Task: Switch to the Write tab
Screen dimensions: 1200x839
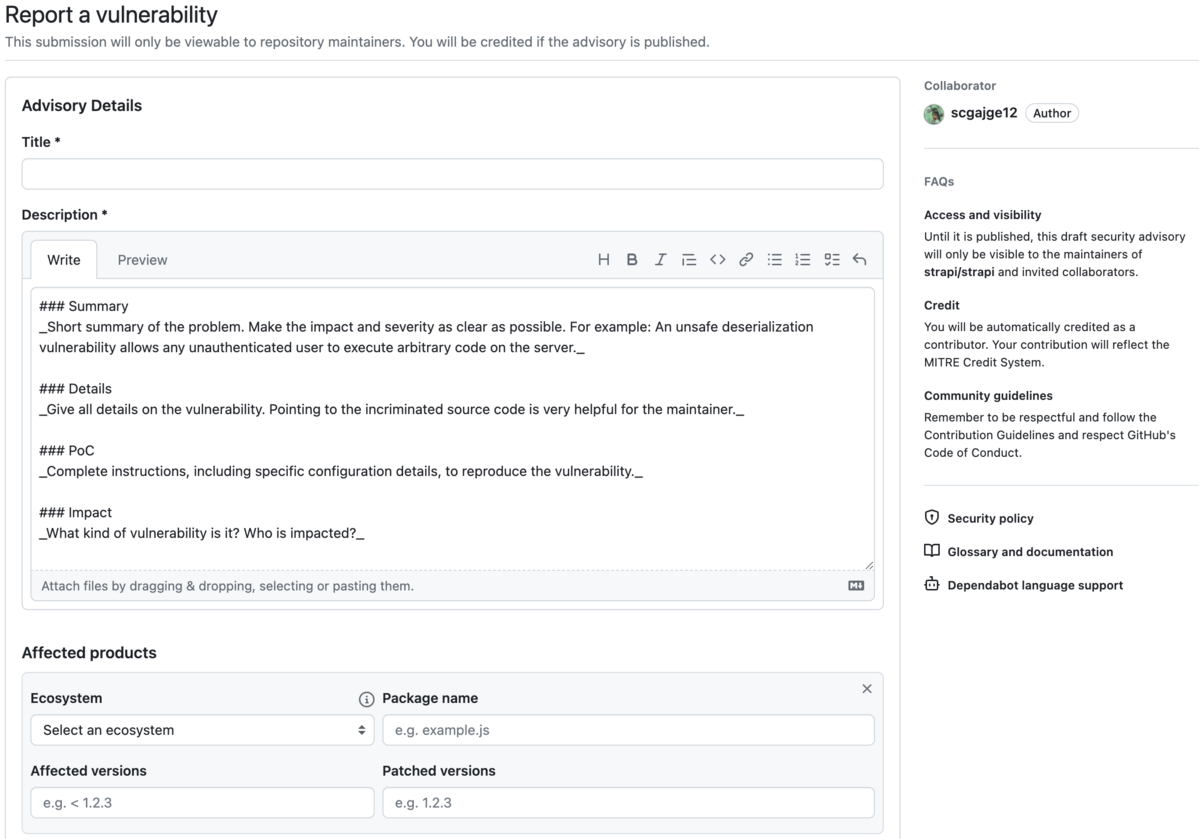Action: pyautogui.click(x=64, y=260)
